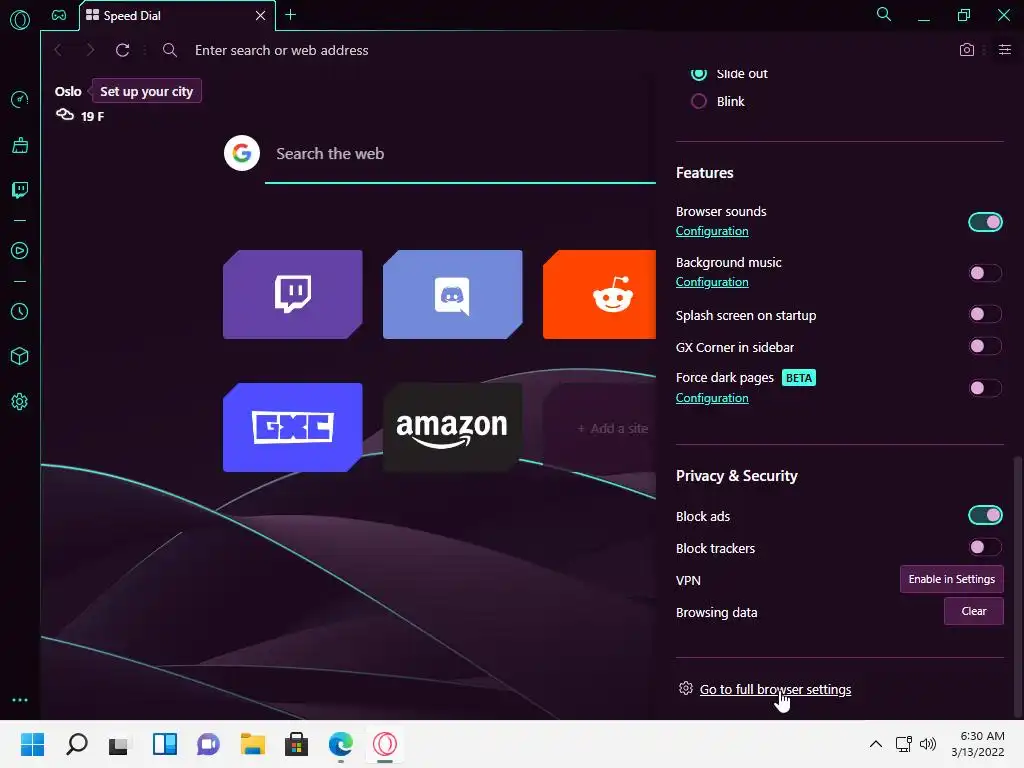
Task: Open GX Corner gamepad tab icon
Action: [59, 15]
